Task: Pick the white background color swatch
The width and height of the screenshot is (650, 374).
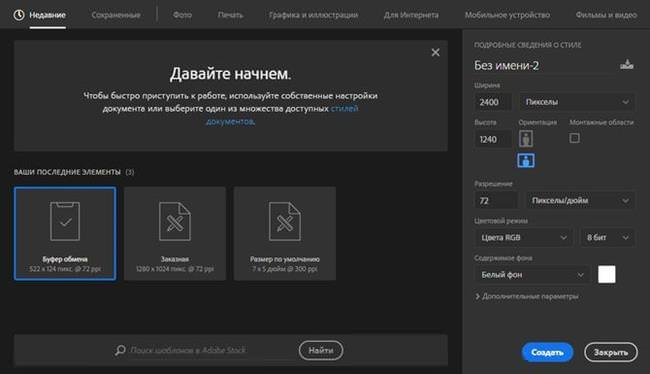Action: point(606,274)
